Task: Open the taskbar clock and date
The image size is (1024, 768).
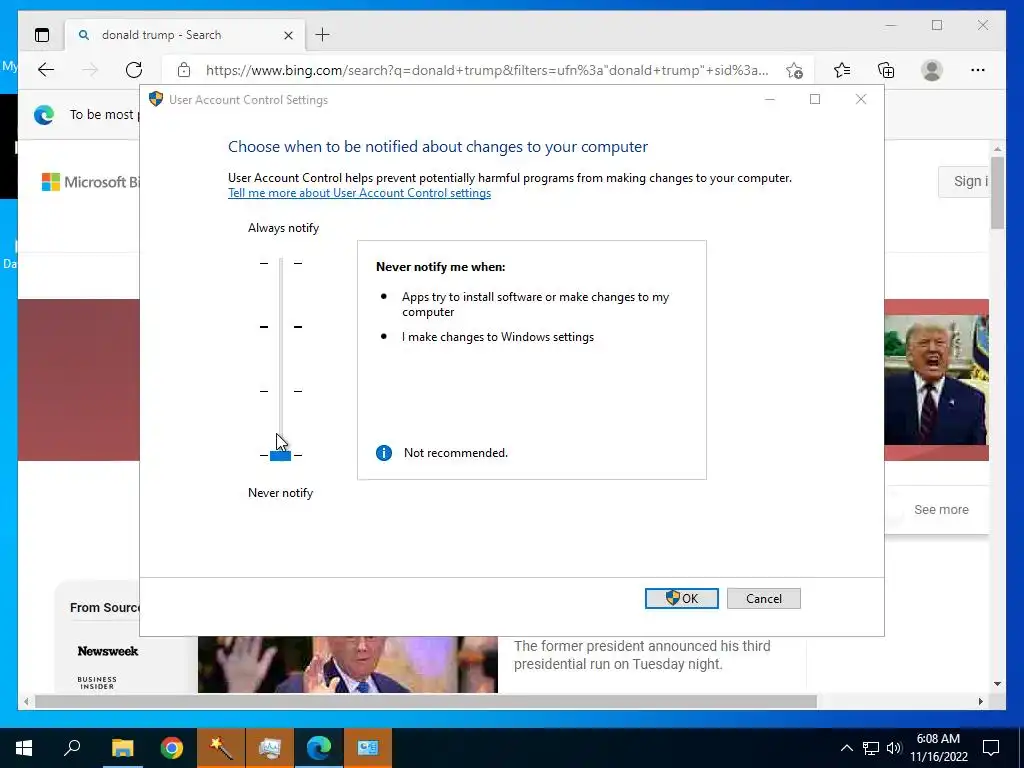Action: (x=938, y=748)
